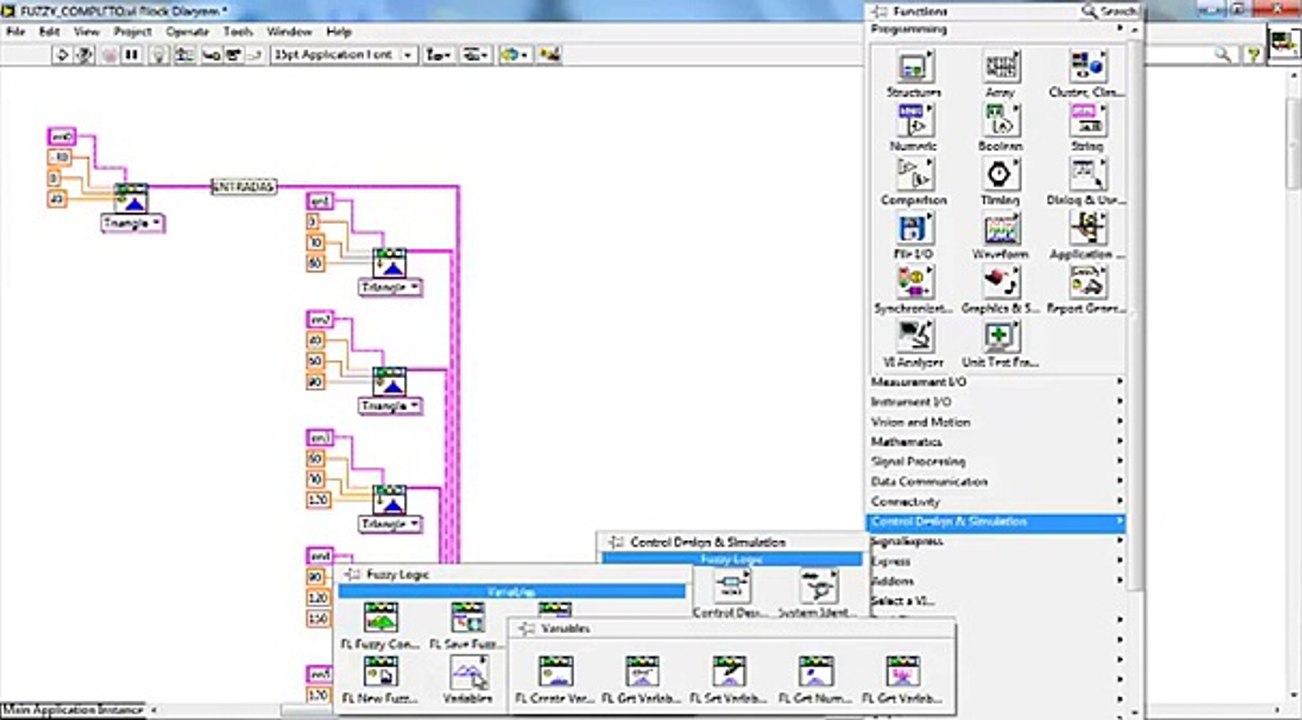Open the File menu
1302x720 pixels.
pos(15,32)
